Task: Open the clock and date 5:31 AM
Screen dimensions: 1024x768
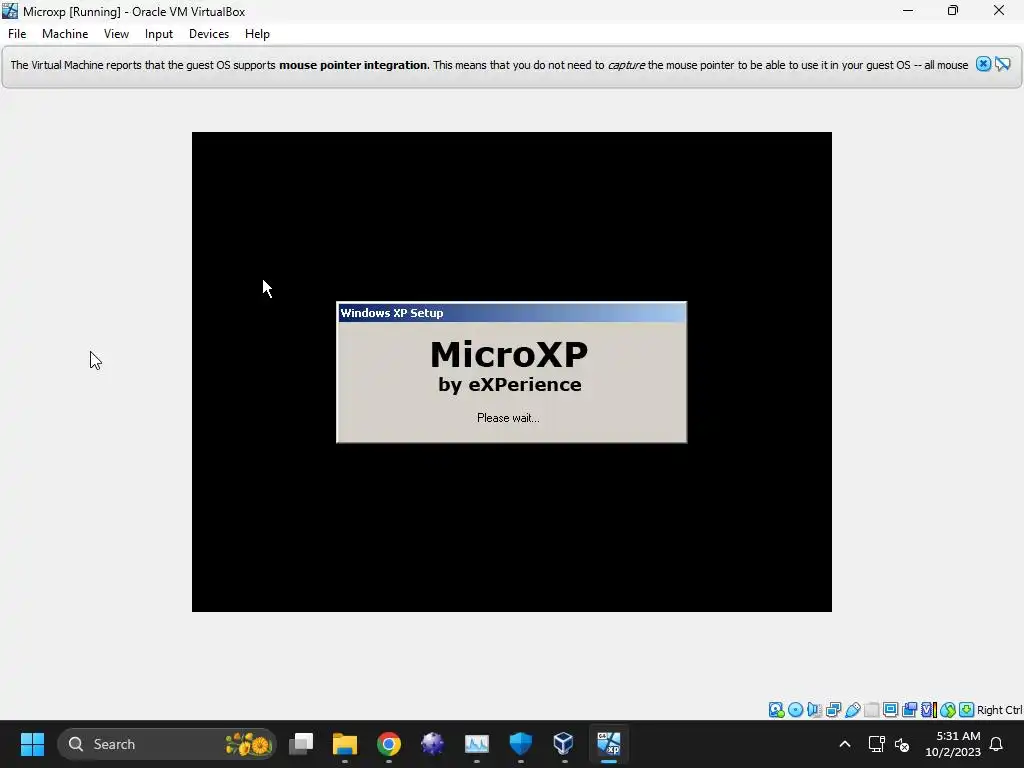Action: click(x=953, y=744)
